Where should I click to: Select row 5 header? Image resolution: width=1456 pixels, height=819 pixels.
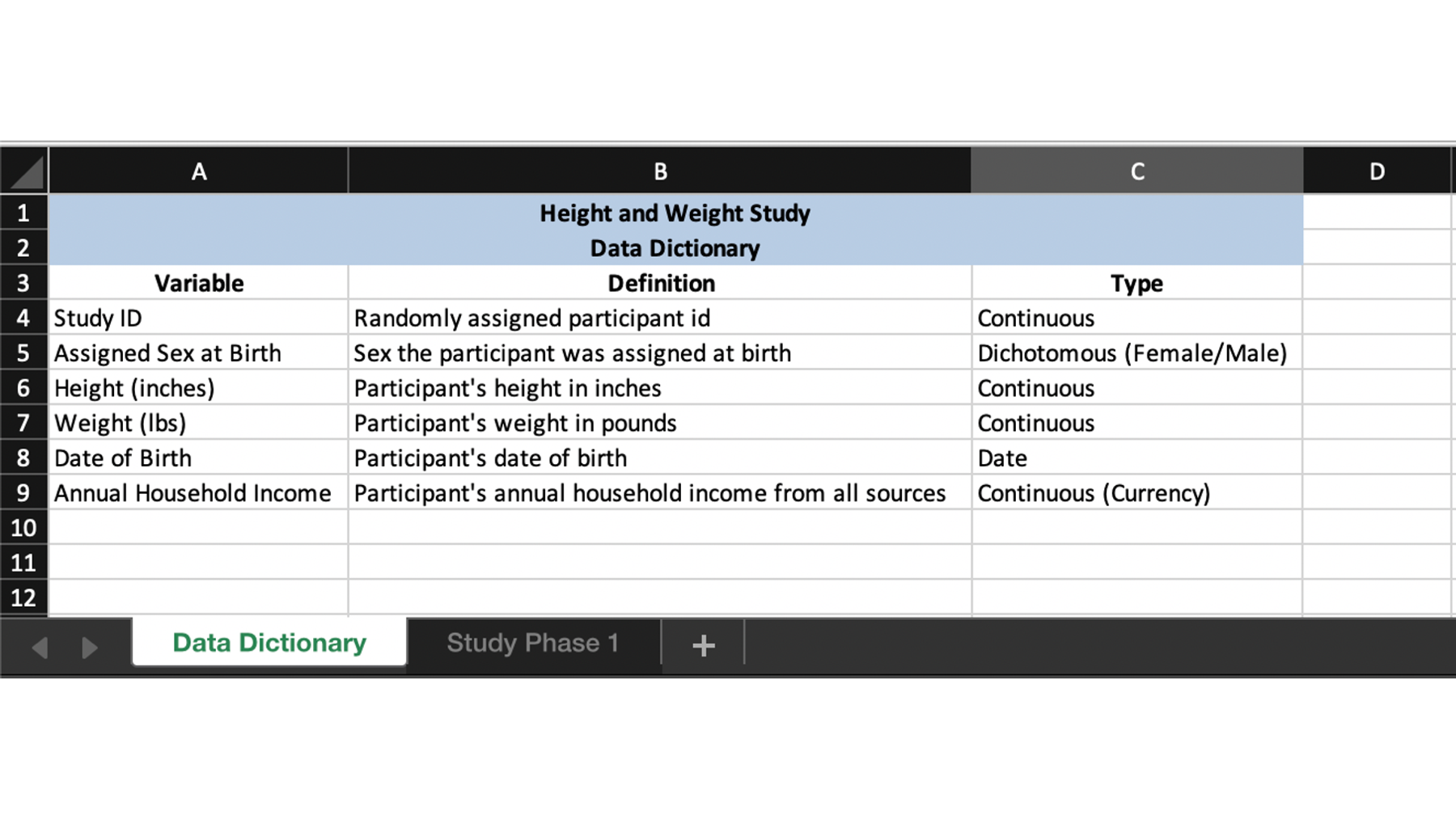click(24, 353)
